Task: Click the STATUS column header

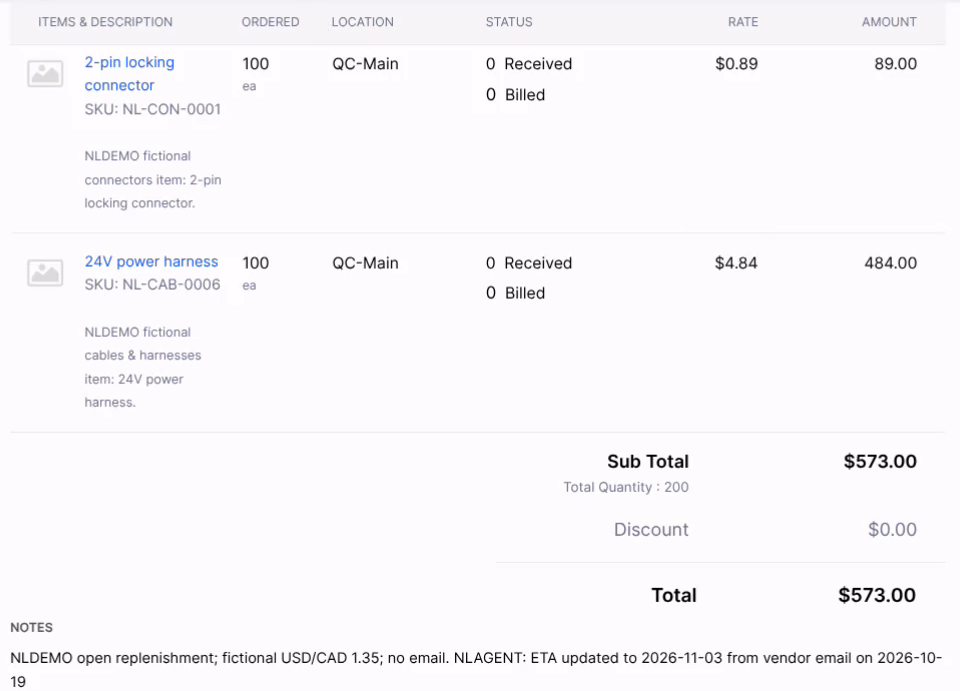Action: [509, 22]
